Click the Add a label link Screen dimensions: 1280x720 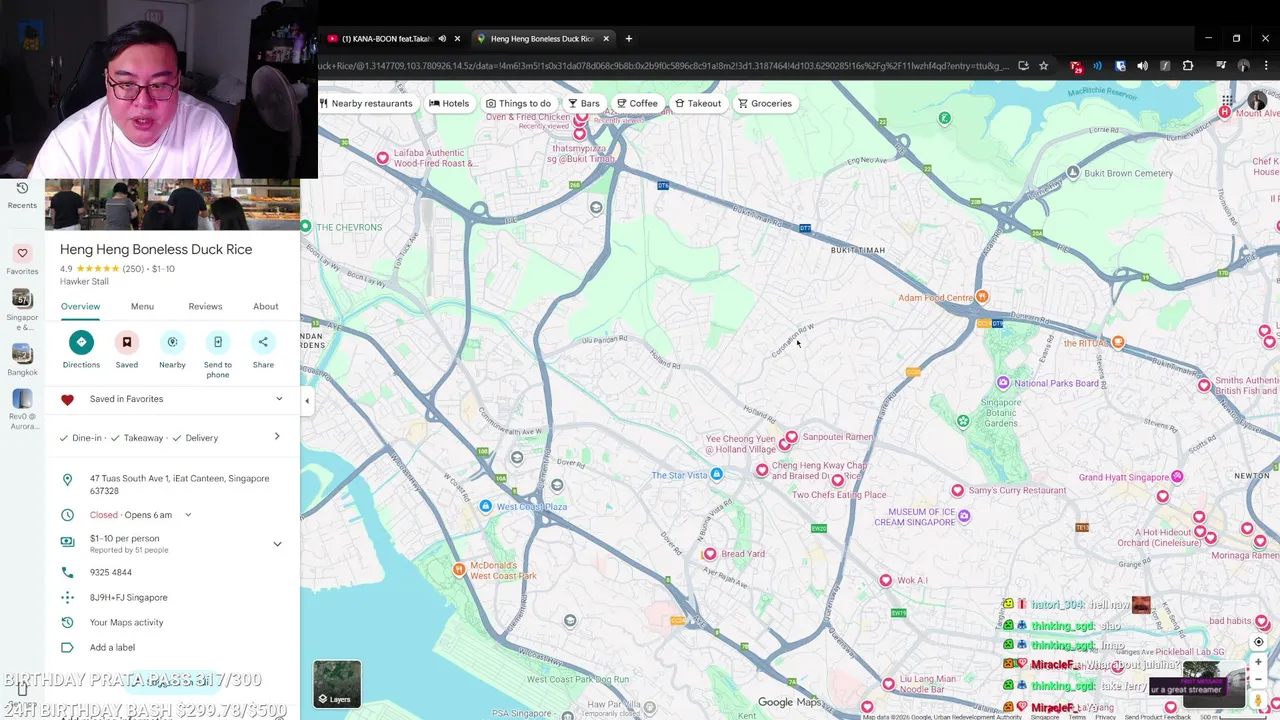coord(112,647)
